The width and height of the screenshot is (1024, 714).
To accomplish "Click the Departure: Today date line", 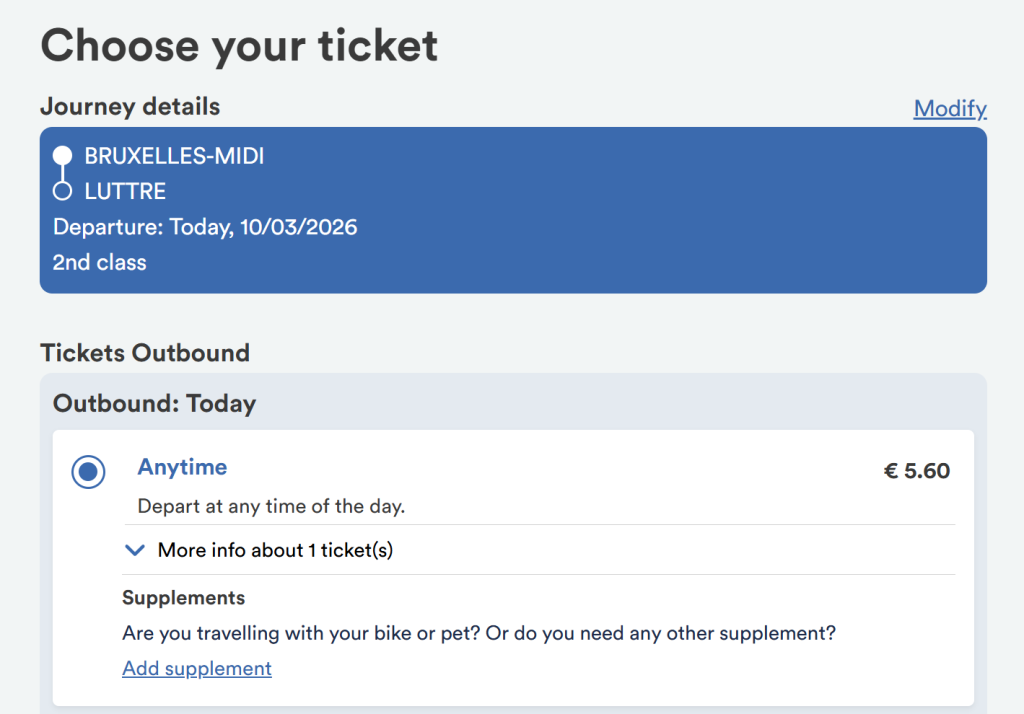I will click(205, 227).
